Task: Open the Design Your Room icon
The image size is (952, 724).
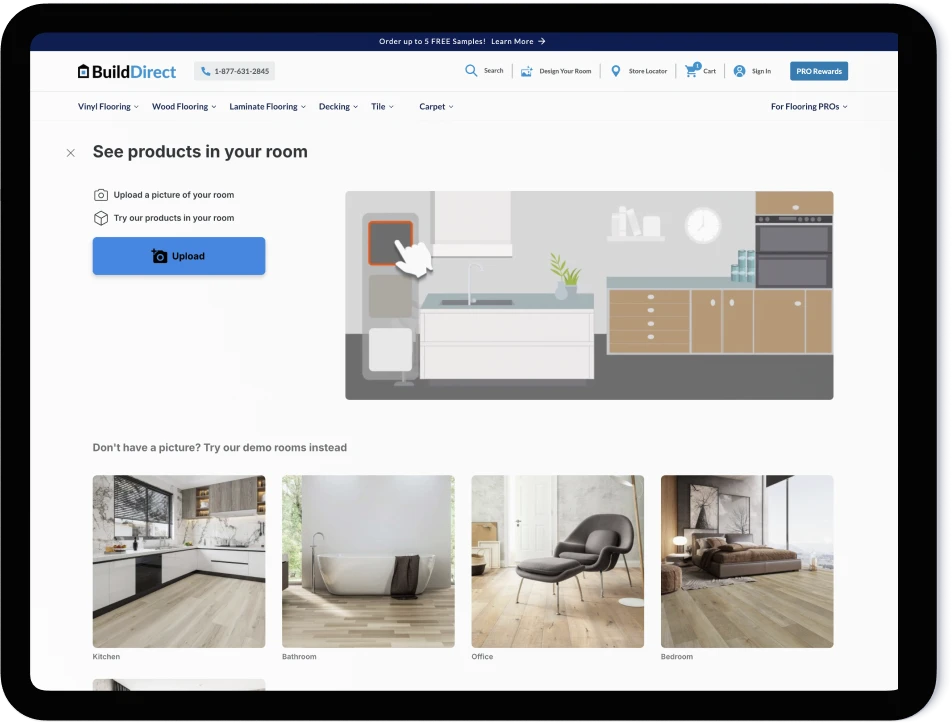Action: click(x=527, y=71)
